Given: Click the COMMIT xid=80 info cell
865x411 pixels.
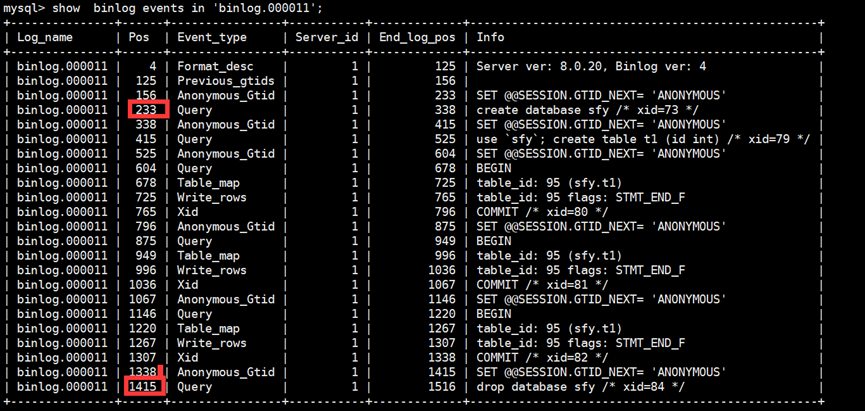Looking at the screenshot, I should (542, 212).
